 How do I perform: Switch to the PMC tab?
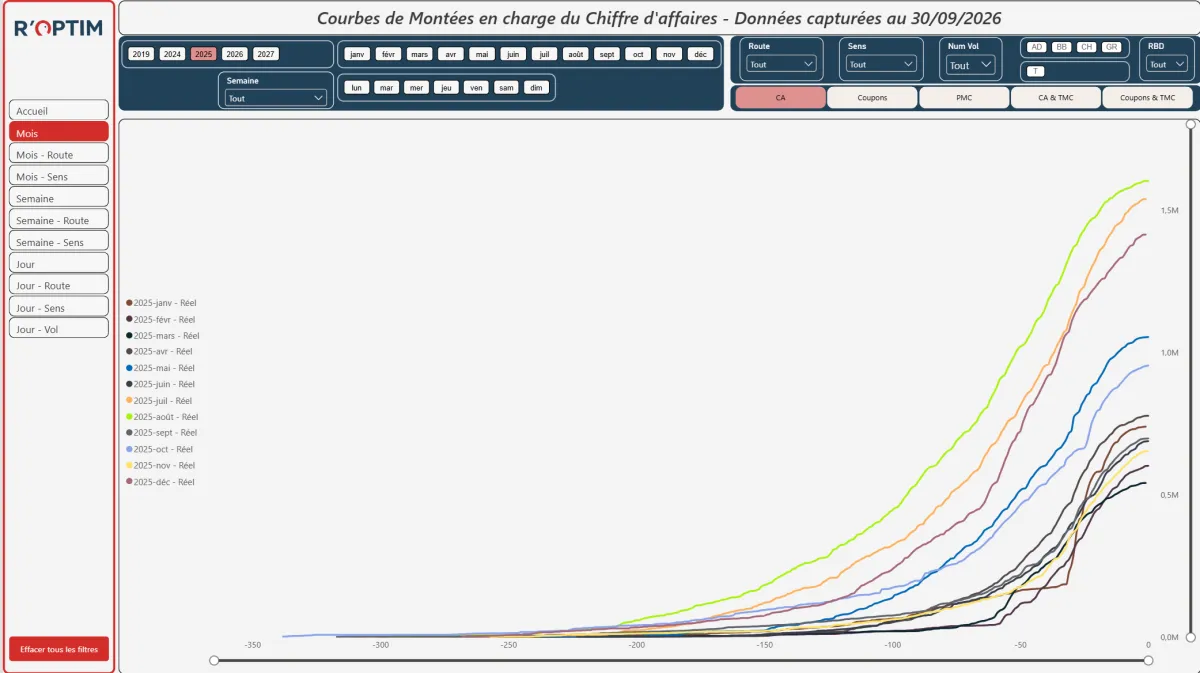tap(964, 98)
